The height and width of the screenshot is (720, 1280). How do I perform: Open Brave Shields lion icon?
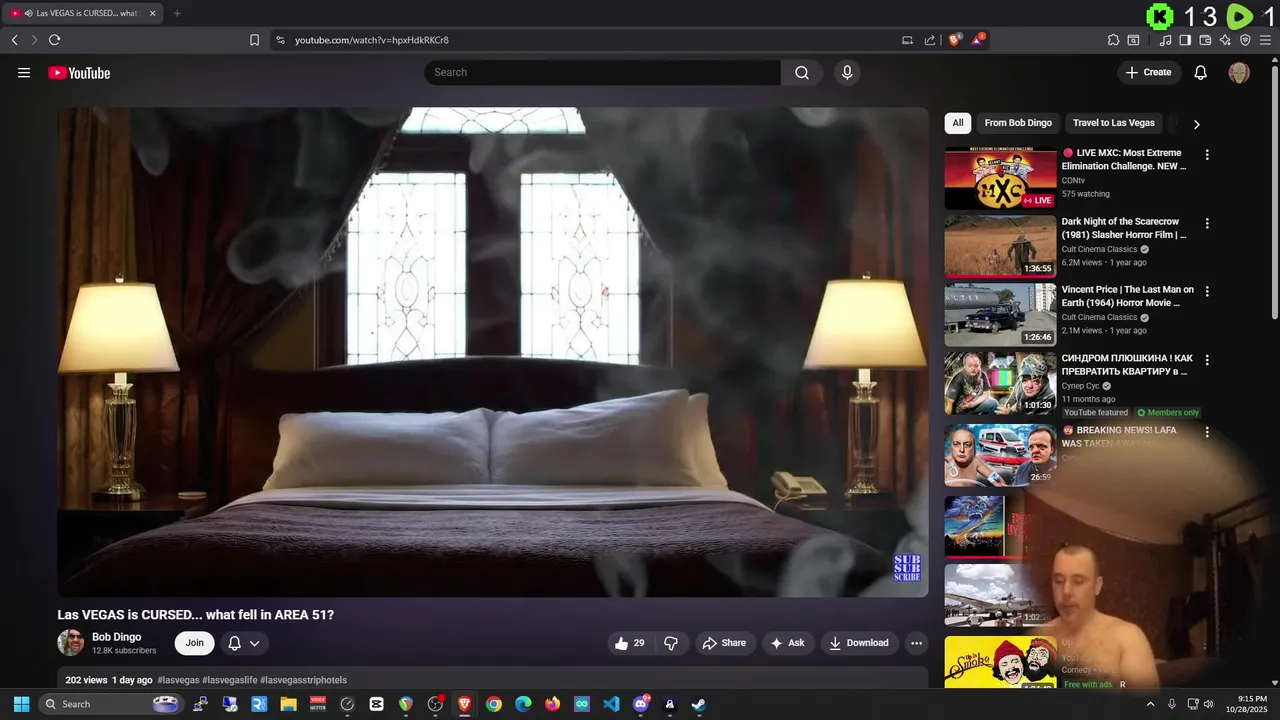click(x=955, y=40)
